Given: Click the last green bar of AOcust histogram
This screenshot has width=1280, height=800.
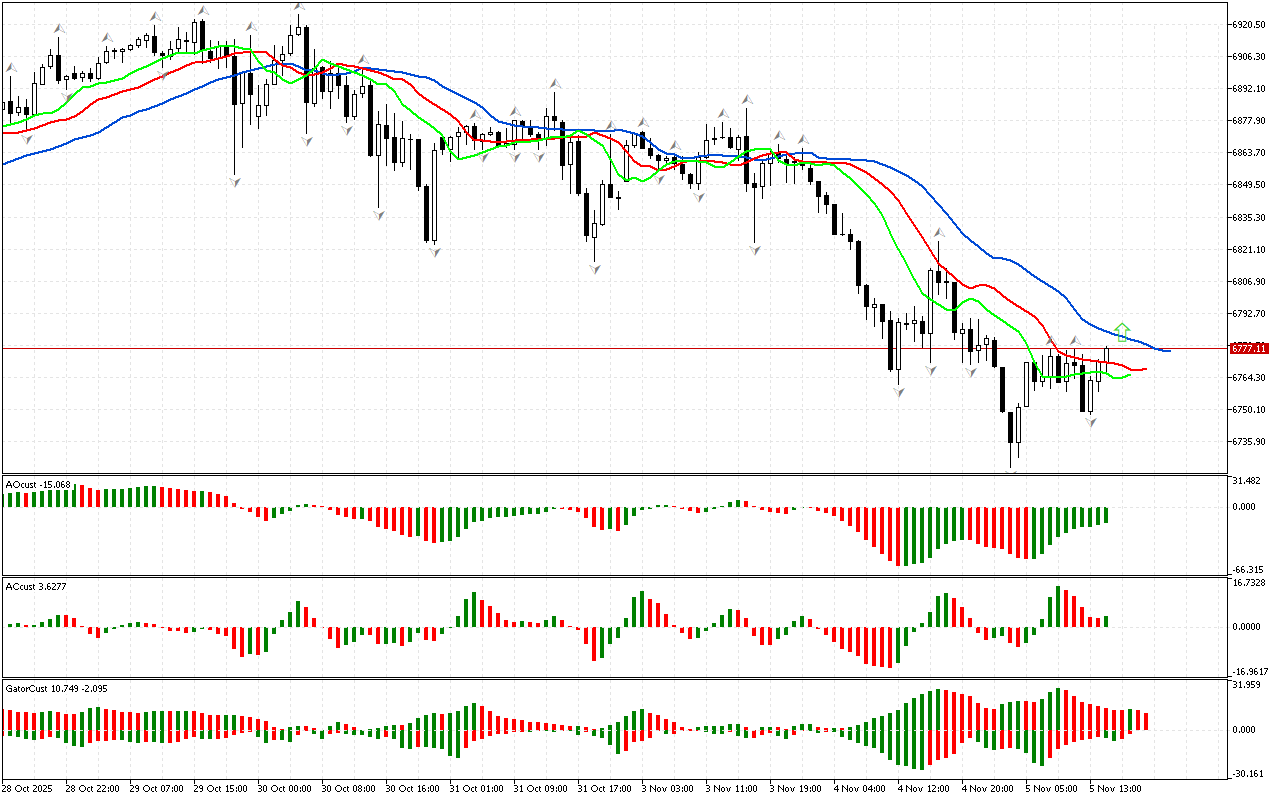Looking at the screenshot, I should [x=1106, y=515].
